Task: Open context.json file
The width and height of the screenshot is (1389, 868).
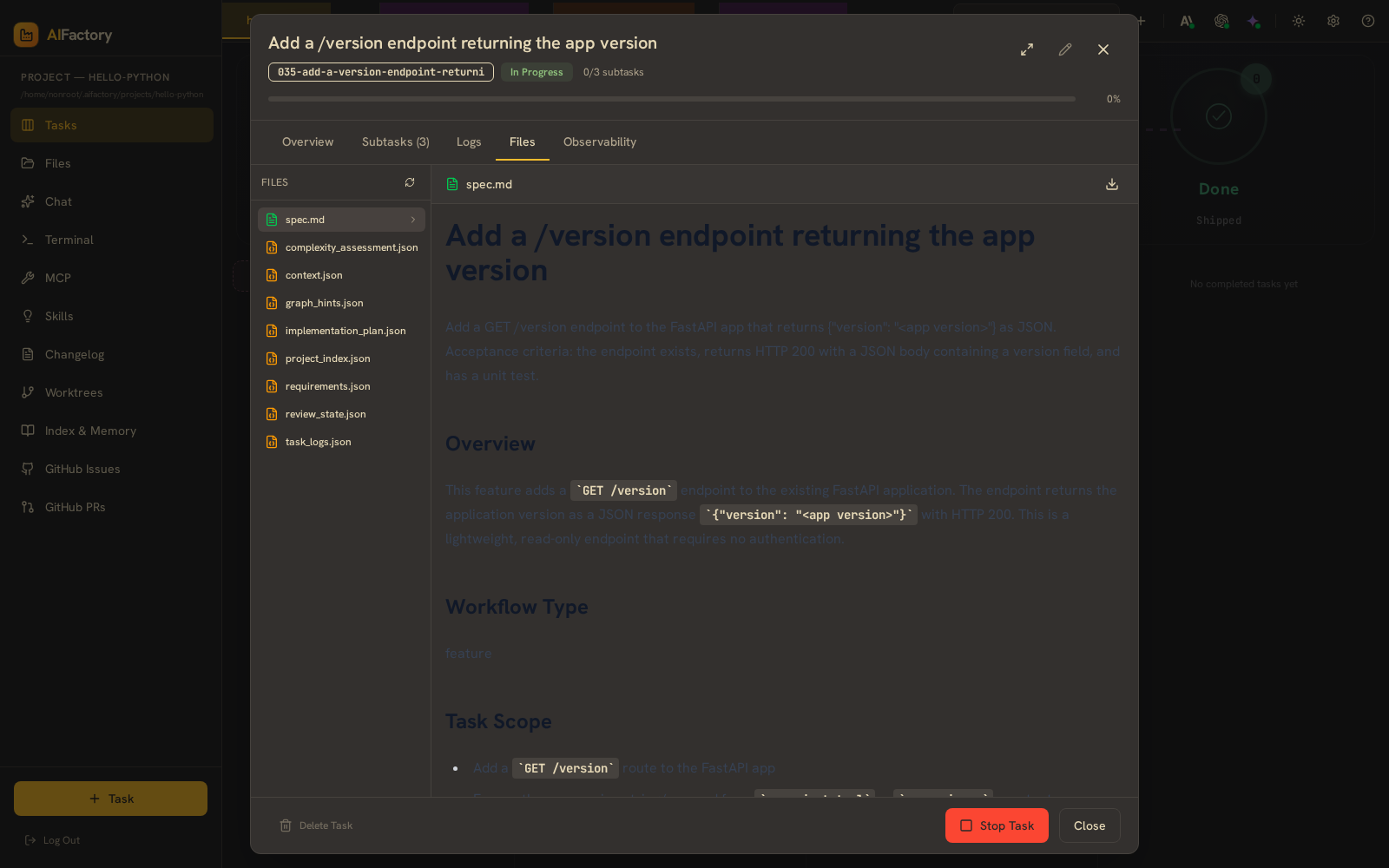Action: point(341,275)
